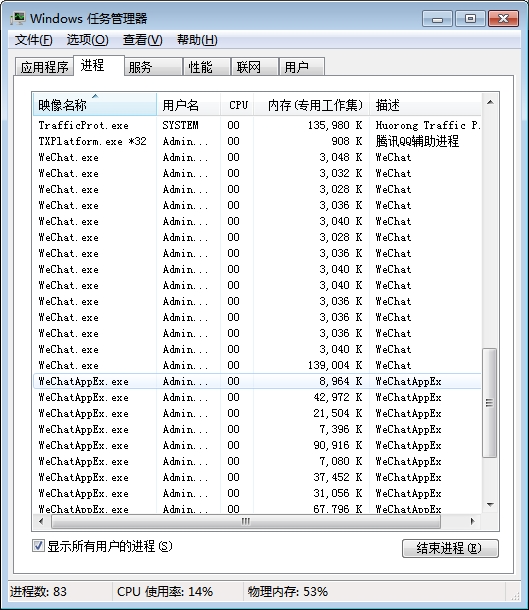Click CPU 使用率: 14% status entry
529x610 pixels.
pyautogui.click(x=165, y=592)
